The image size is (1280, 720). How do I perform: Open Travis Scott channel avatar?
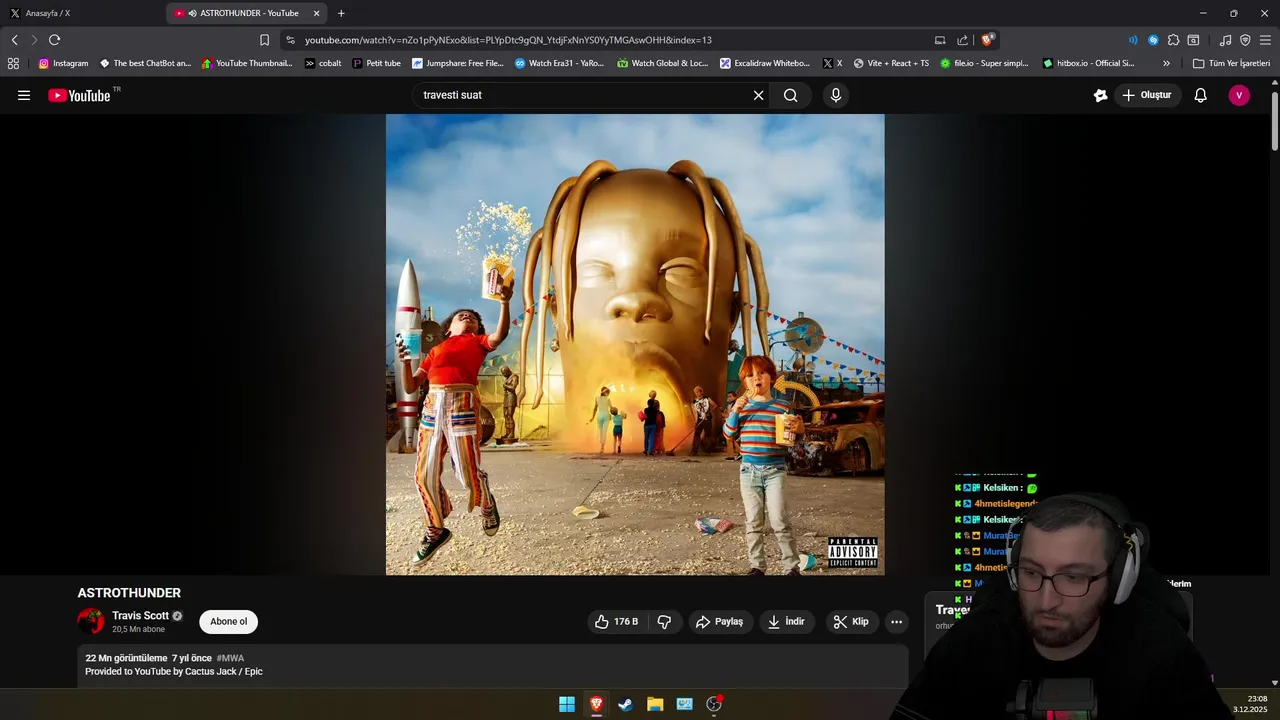pyautogui.click(x=91, y=621)
